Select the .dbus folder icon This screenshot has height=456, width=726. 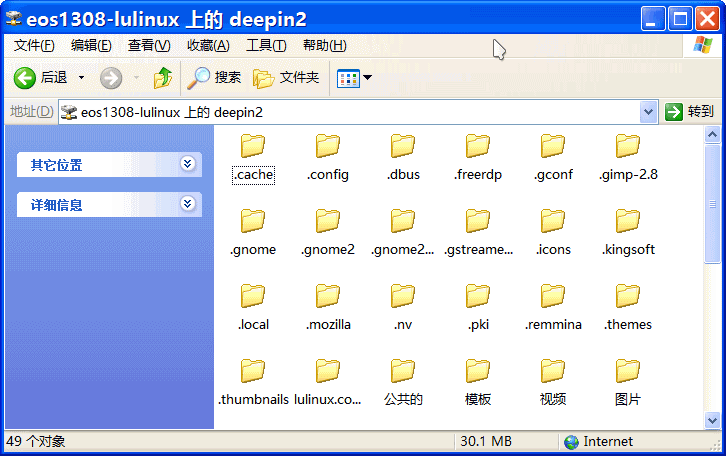point(403,146)
